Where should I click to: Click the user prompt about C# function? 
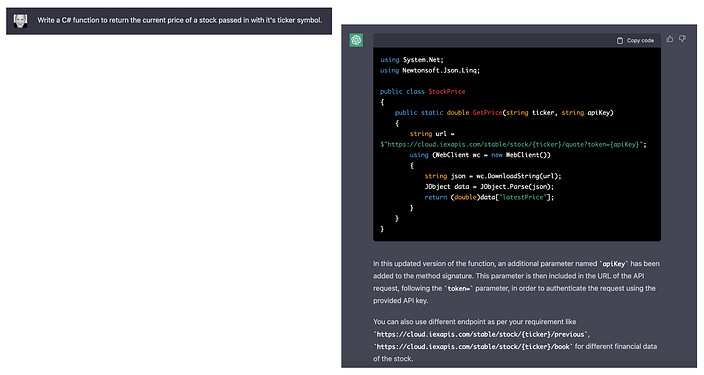point(180,20)
